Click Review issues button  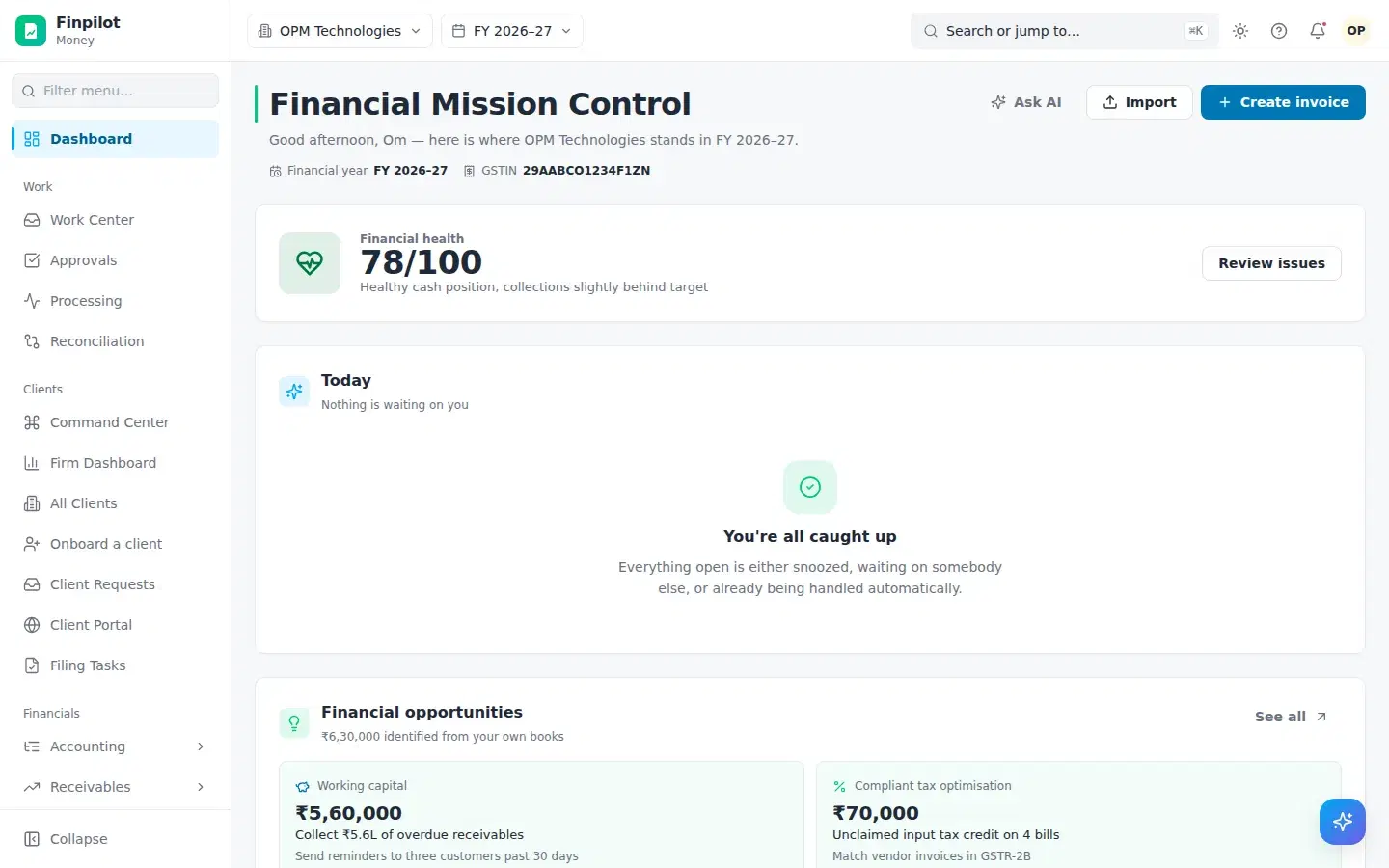[1271, 263]
